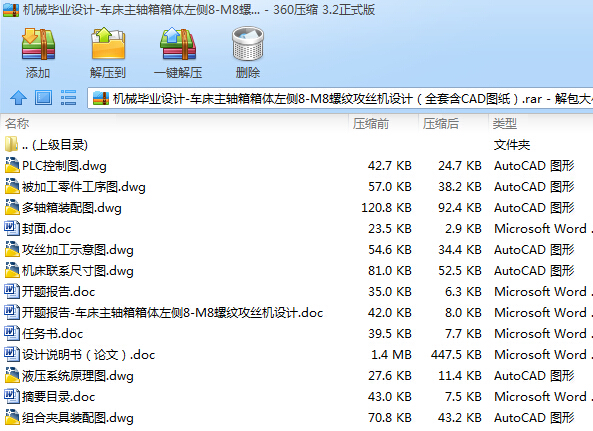Select 开题报告-车床主轴箱箱体左侧8-M8螺纹攻丝机设计.doc
This screenshot has width=593, height=431.
[x=172, y=313]
